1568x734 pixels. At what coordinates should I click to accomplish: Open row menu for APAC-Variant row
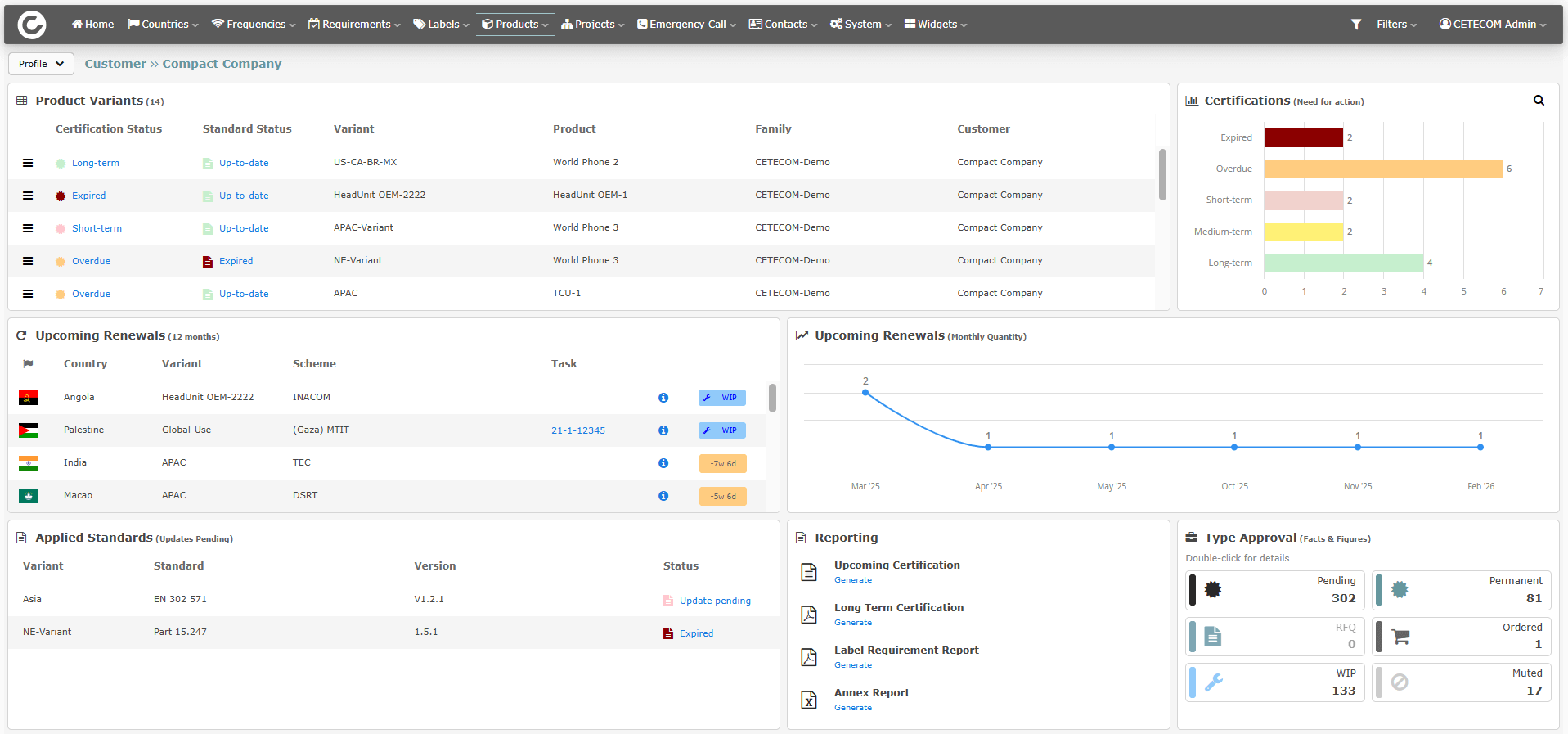coord(28,228)
